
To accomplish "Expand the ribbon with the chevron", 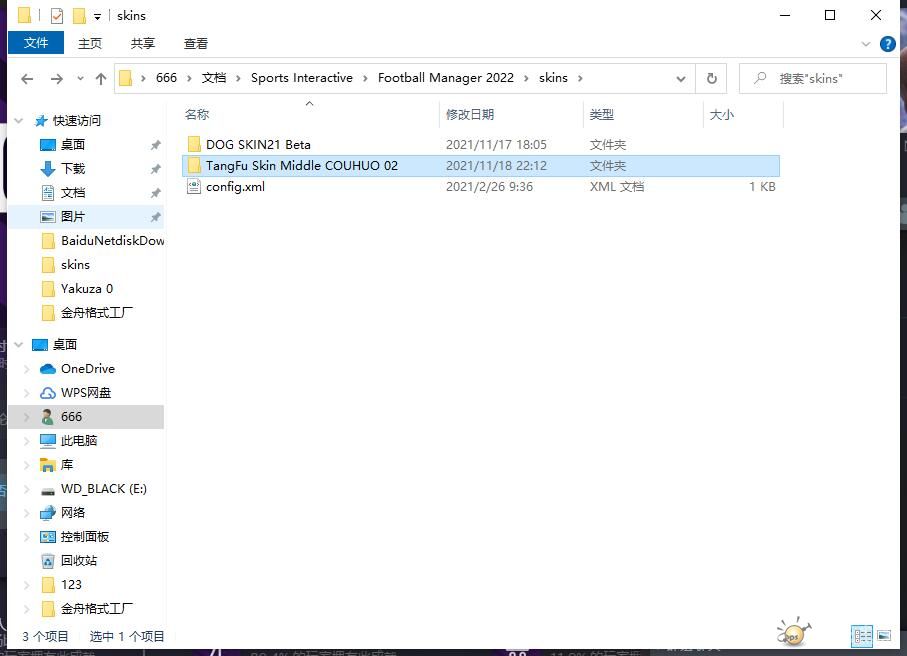I will 866,44.
